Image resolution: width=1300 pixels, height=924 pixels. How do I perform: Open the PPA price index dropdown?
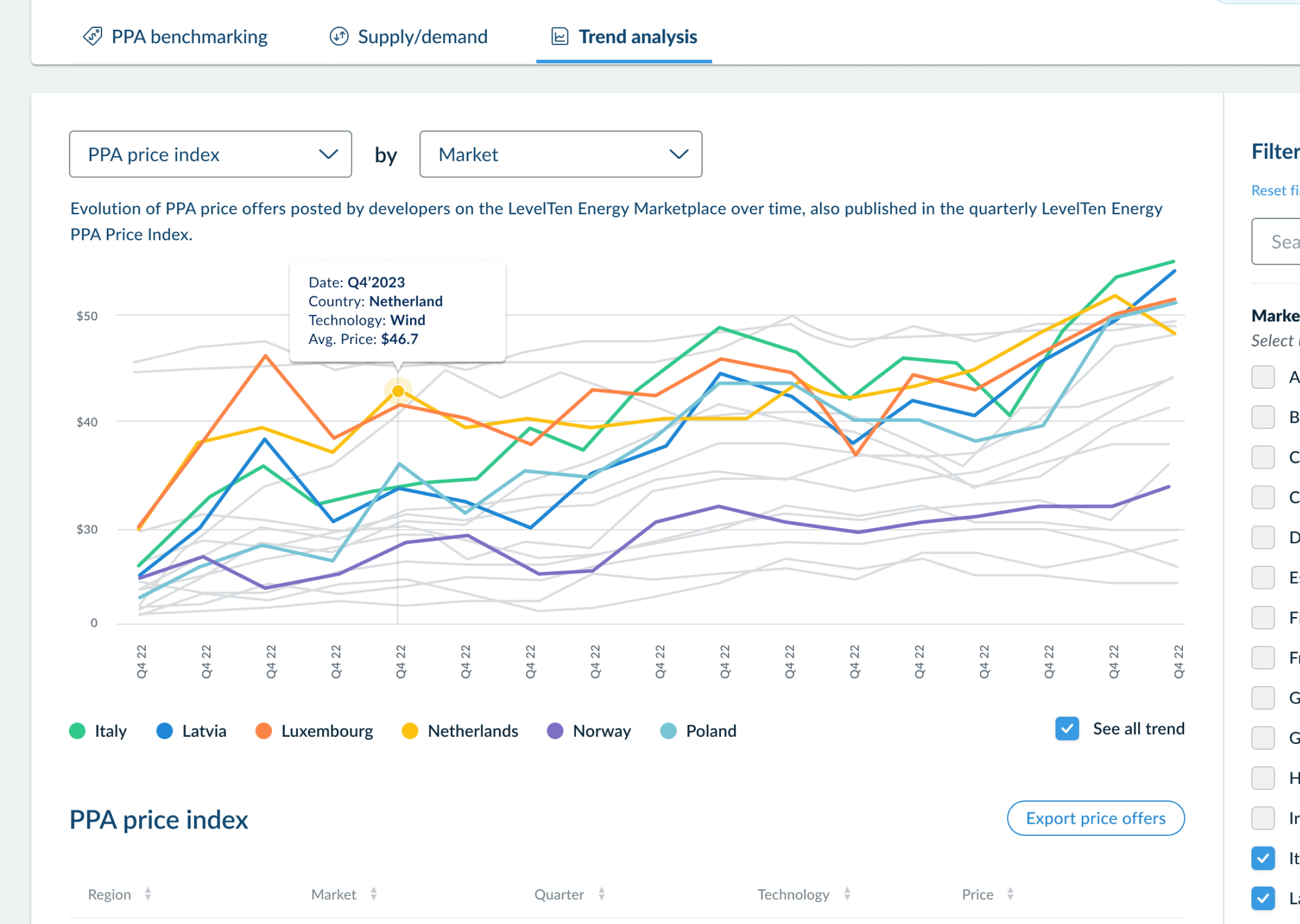coord(210,154)
